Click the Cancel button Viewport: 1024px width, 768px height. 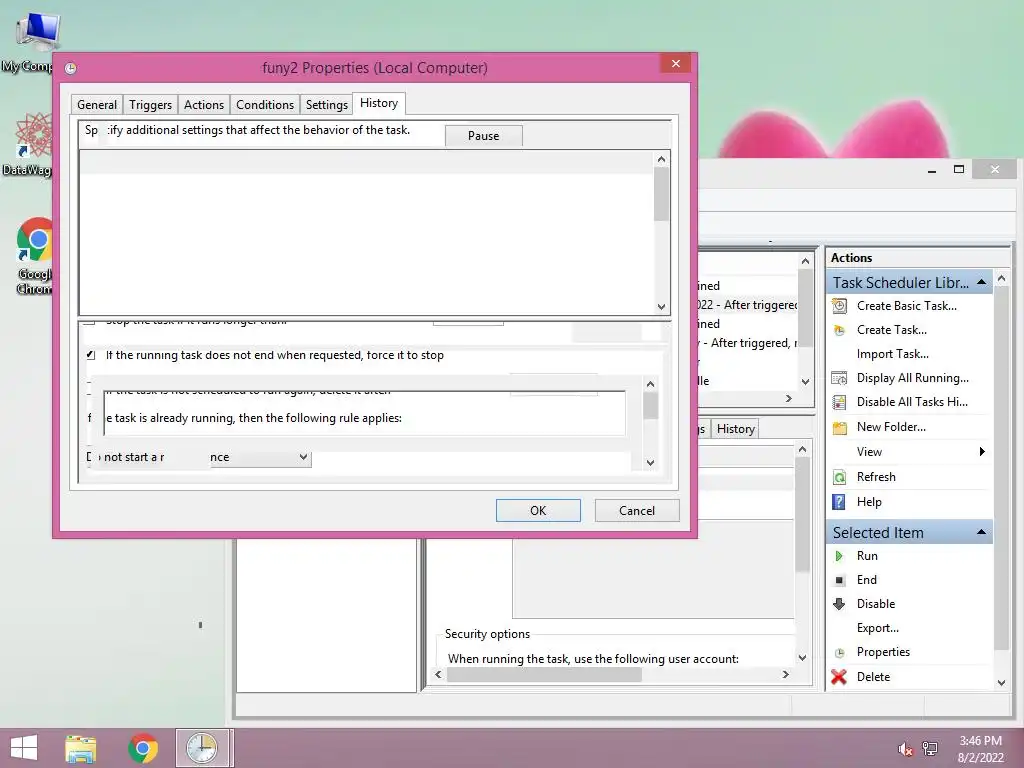point(637,511)
